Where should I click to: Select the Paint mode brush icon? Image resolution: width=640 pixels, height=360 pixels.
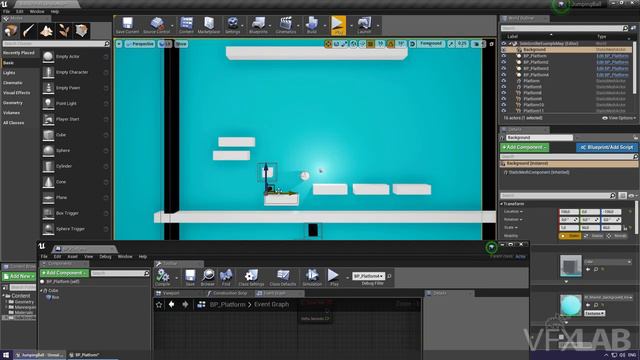click(x=28, y=31)
